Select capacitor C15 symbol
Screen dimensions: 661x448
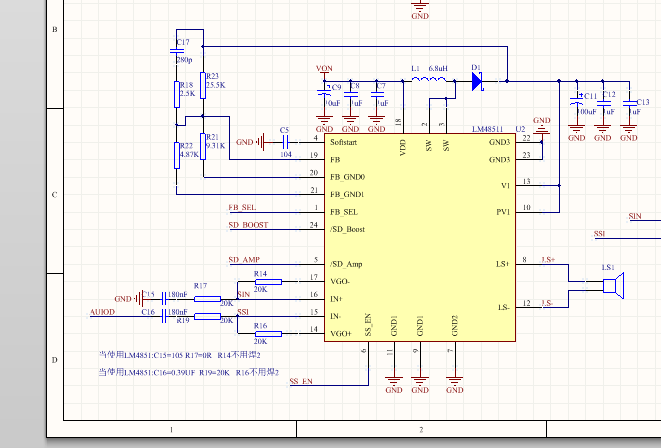(164, 299)
